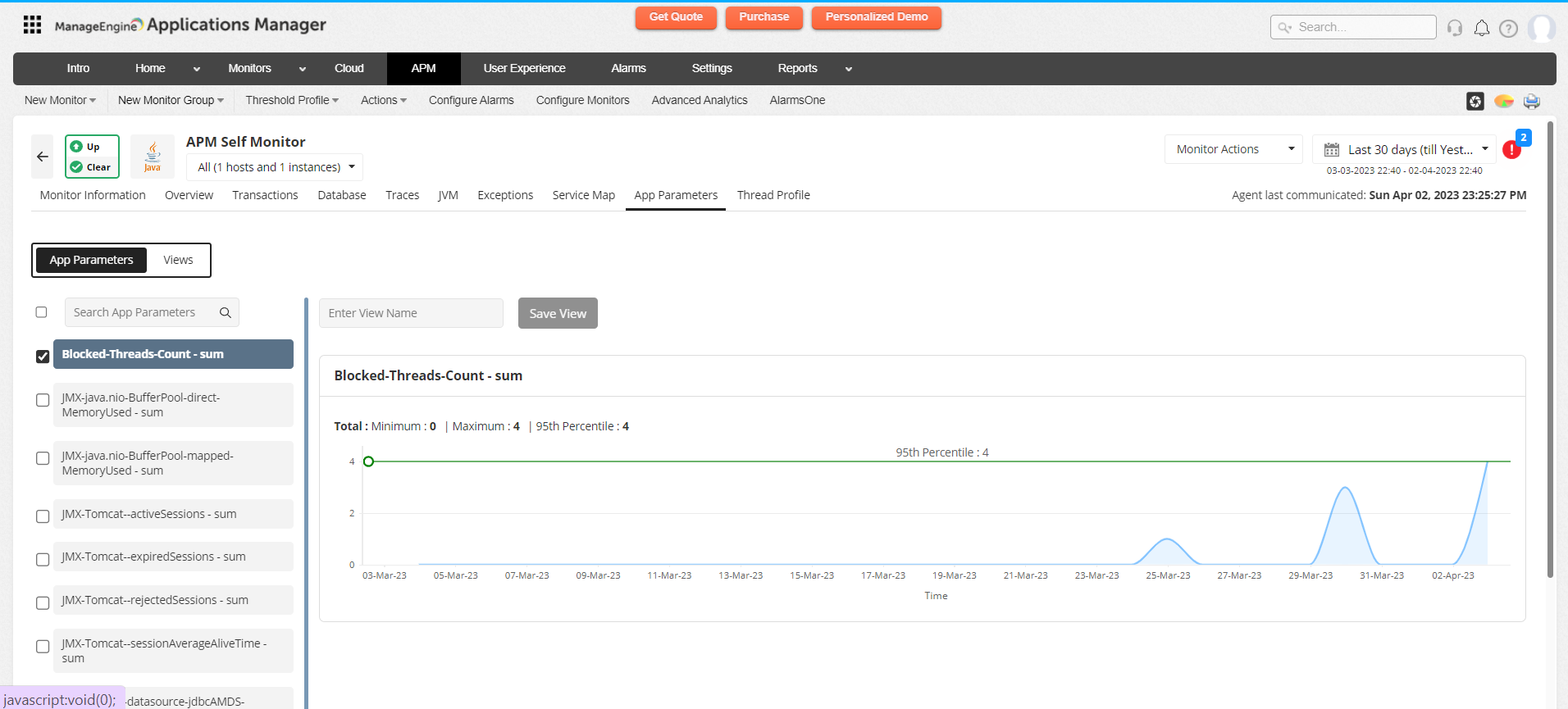Screen dimensions: 1568x709
Task: Click the Java monitor type icon
Action: tap(153, 156)
